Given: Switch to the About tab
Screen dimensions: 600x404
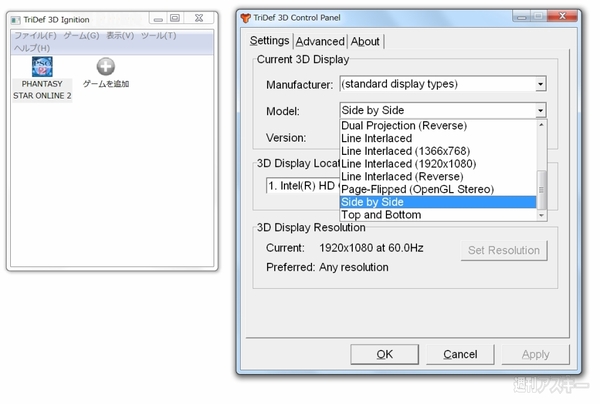Looking at the screenshot, I should coord(365,41).
